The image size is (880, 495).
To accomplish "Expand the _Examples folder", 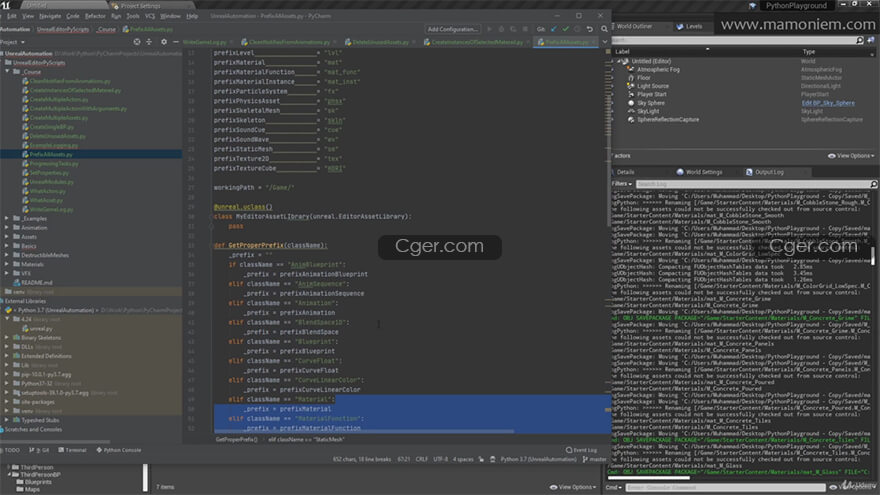I will click(7, 218).
